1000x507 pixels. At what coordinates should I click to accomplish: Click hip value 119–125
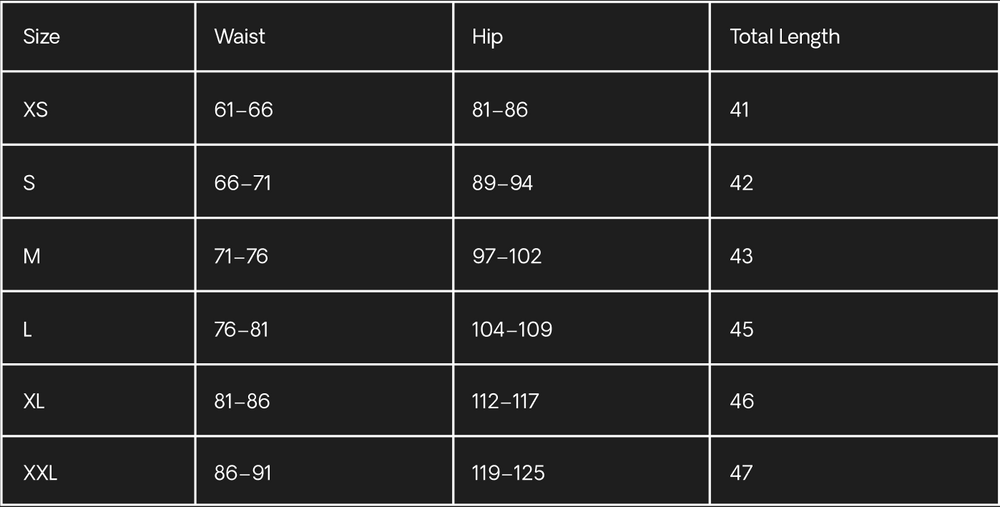click(x=508, y=473)
